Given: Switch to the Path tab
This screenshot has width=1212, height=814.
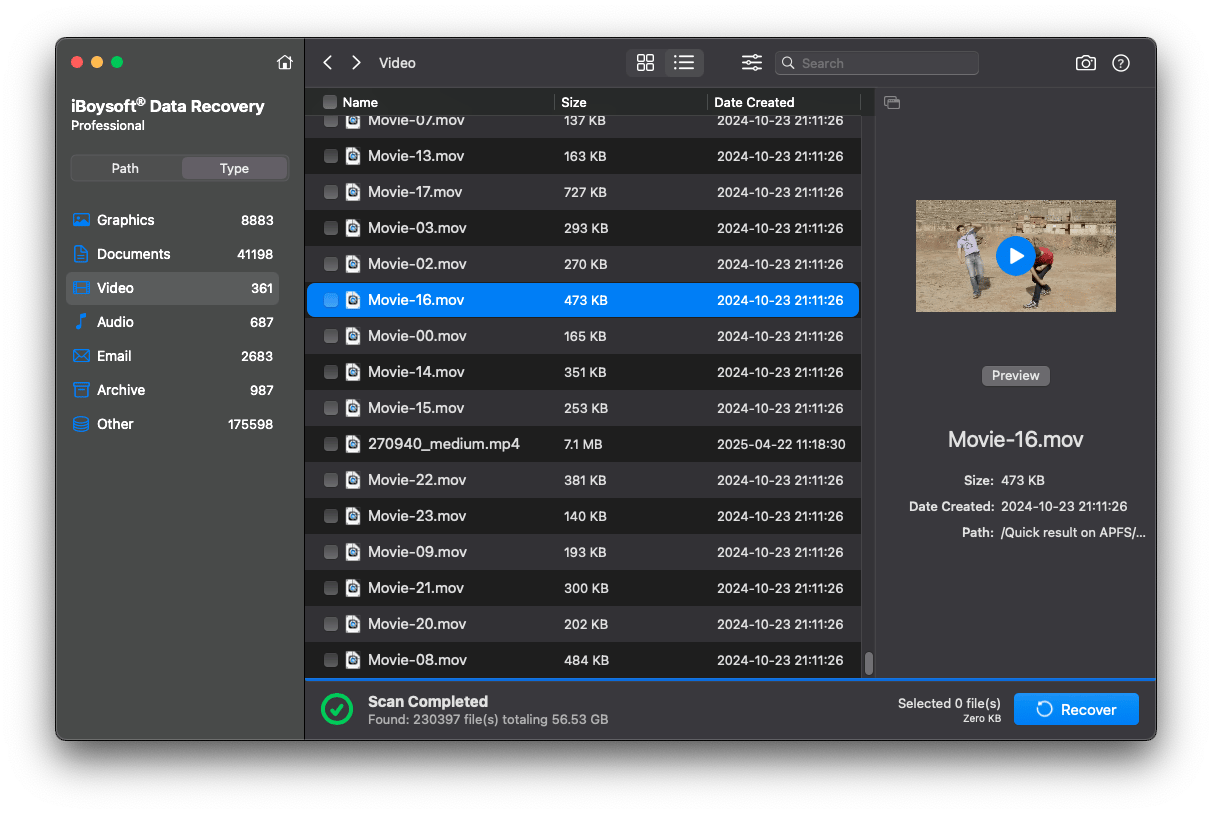Looking at the screenshot, I should click(125, 168).
